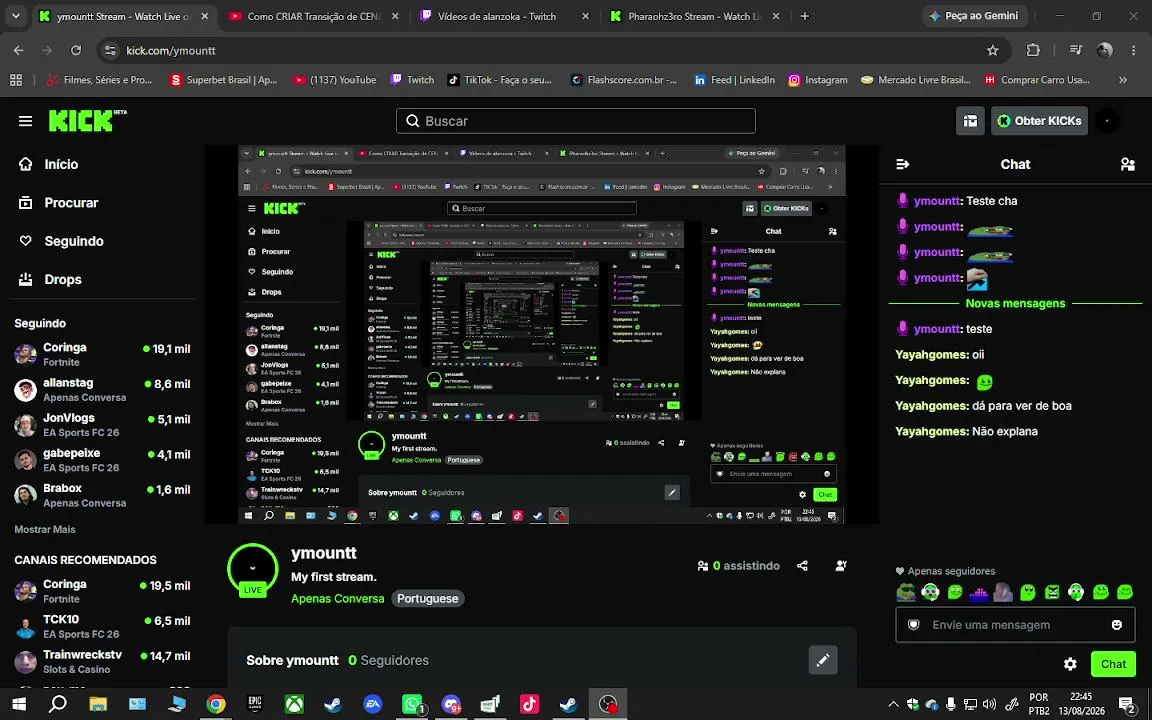Open the browser extensions puzzle icon
This screenshot has width=1152, height=720.
pyautogui.click(x=1033, y=51)
